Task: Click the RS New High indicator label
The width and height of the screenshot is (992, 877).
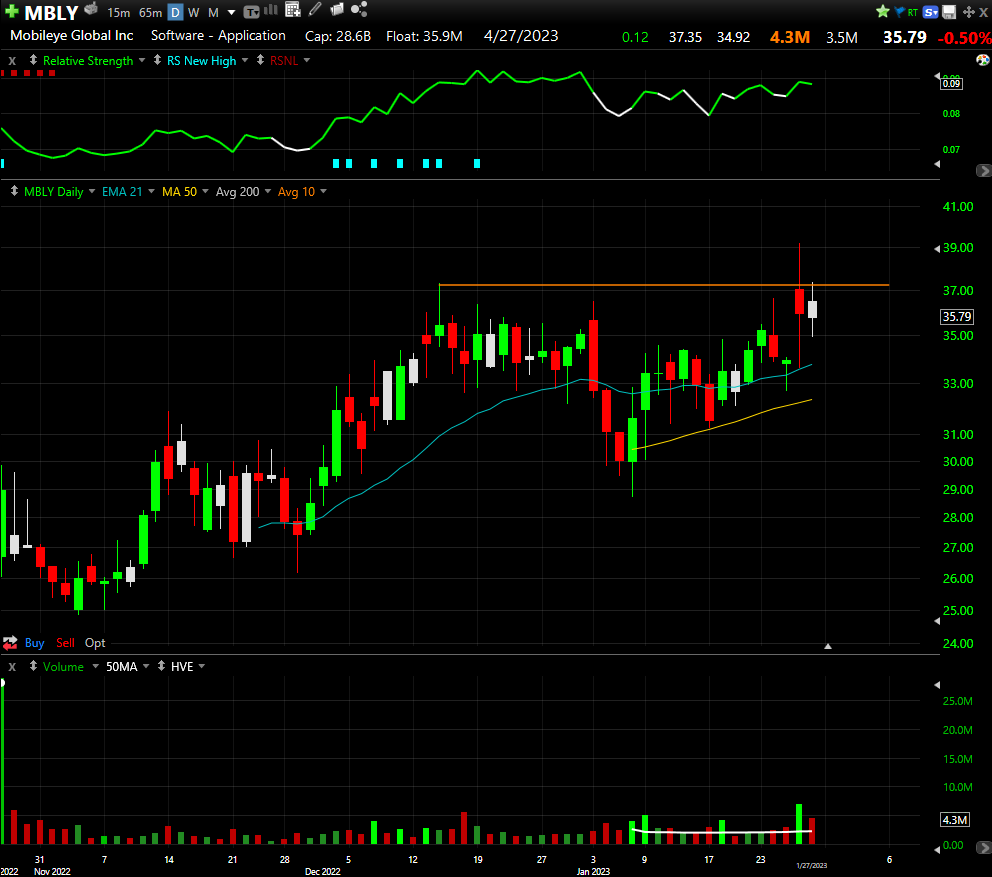Action: pyautogui.click(x=201, y=61)
